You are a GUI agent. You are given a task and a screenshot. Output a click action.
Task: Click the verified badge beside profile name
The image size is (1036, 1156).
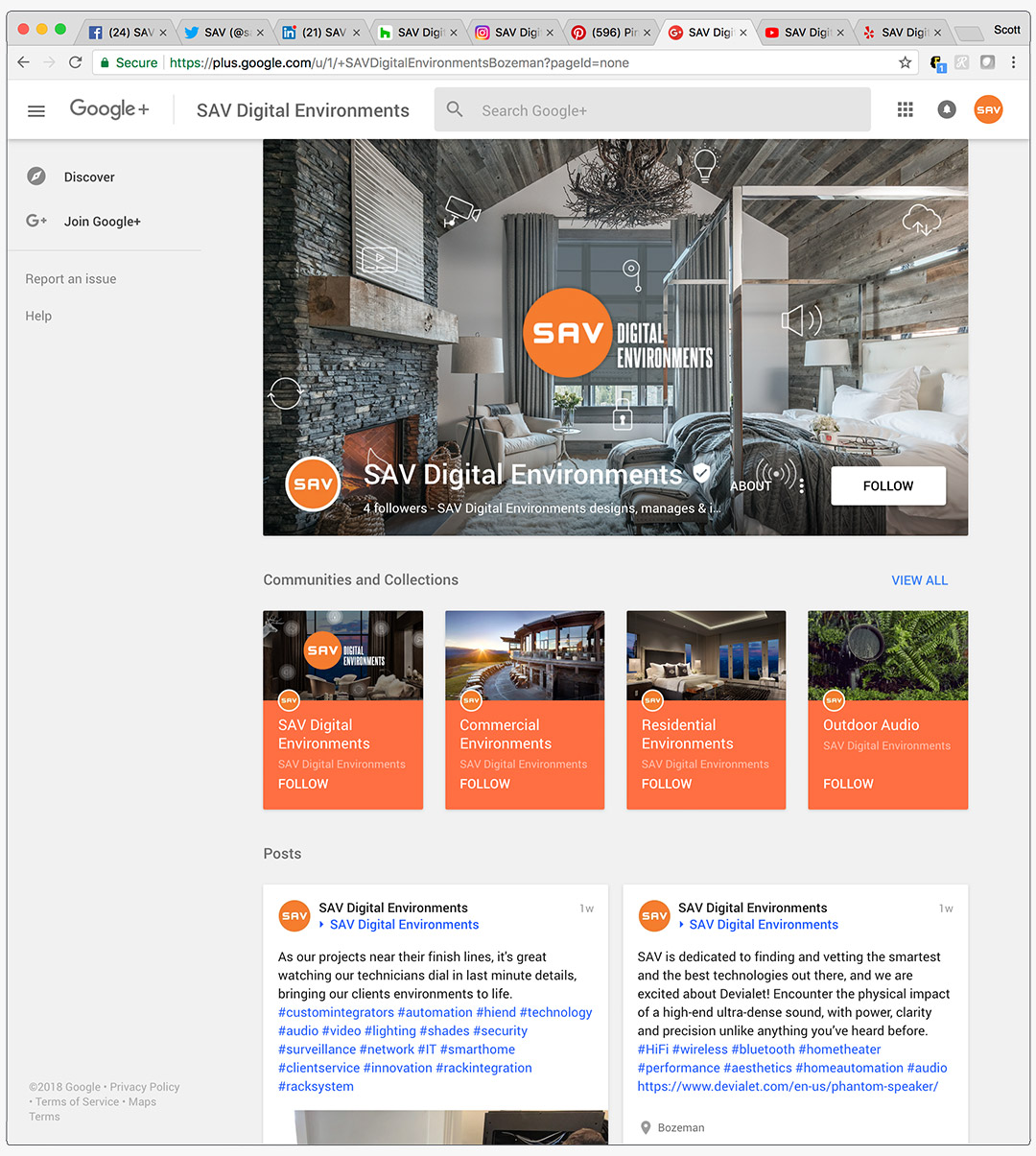pyautogui.click(x=701, y=472)
